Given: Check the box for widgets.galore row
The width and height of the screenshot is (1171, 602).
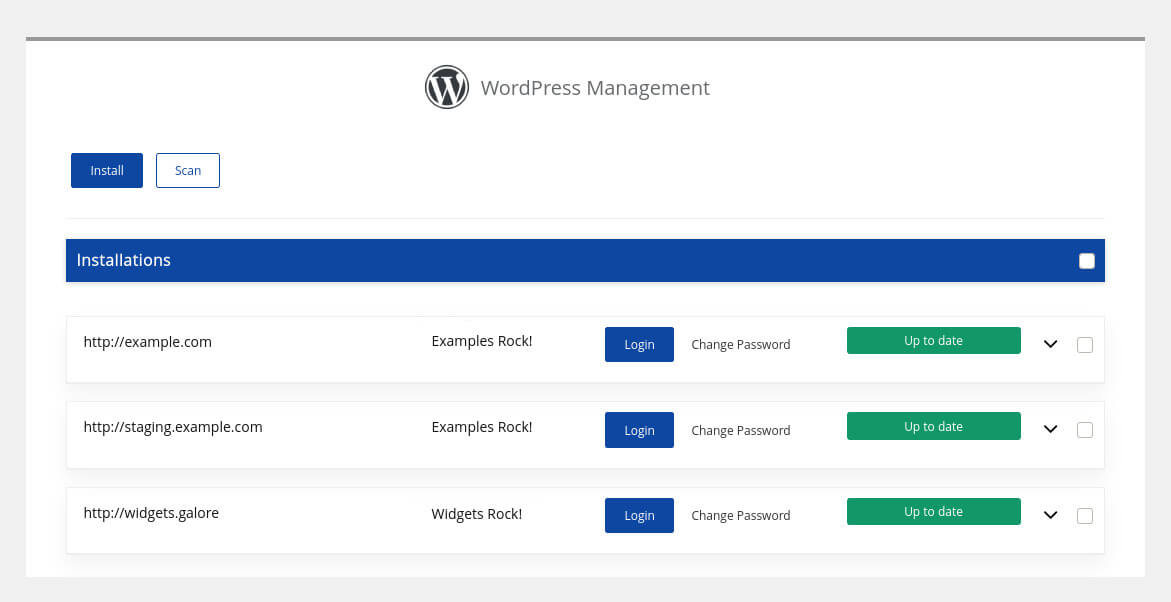Looking at the screenshot, I should click(1085, 515).
